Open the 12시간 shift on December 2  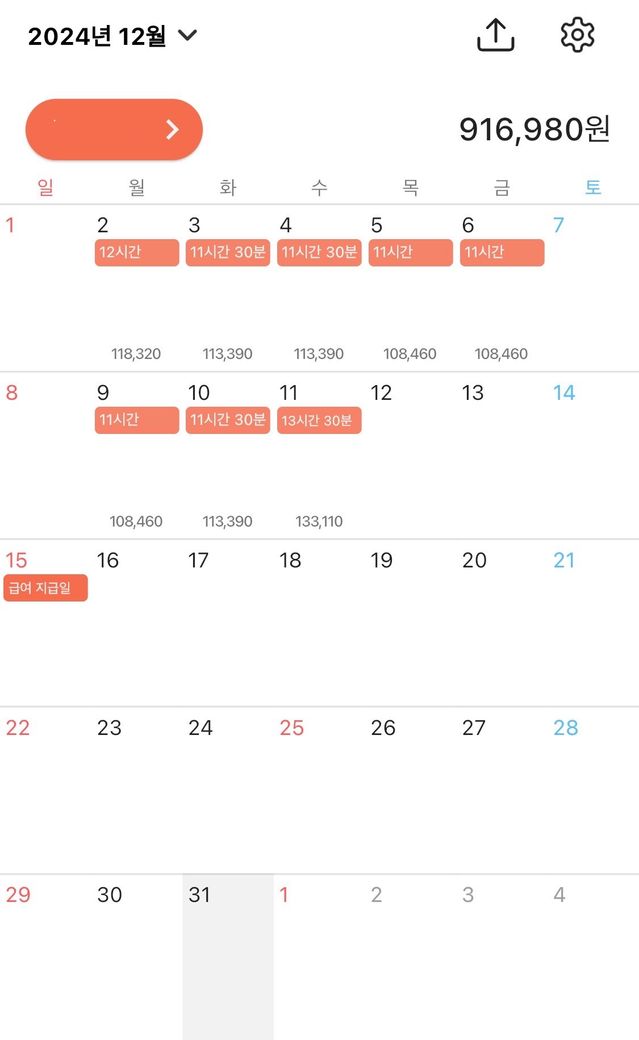[x=137, y=253]
